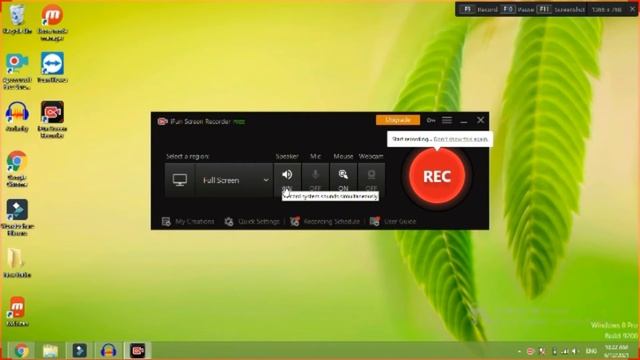Select the bottom orange Movavi desktop icon
640x360 pixels.
(17, 311)
